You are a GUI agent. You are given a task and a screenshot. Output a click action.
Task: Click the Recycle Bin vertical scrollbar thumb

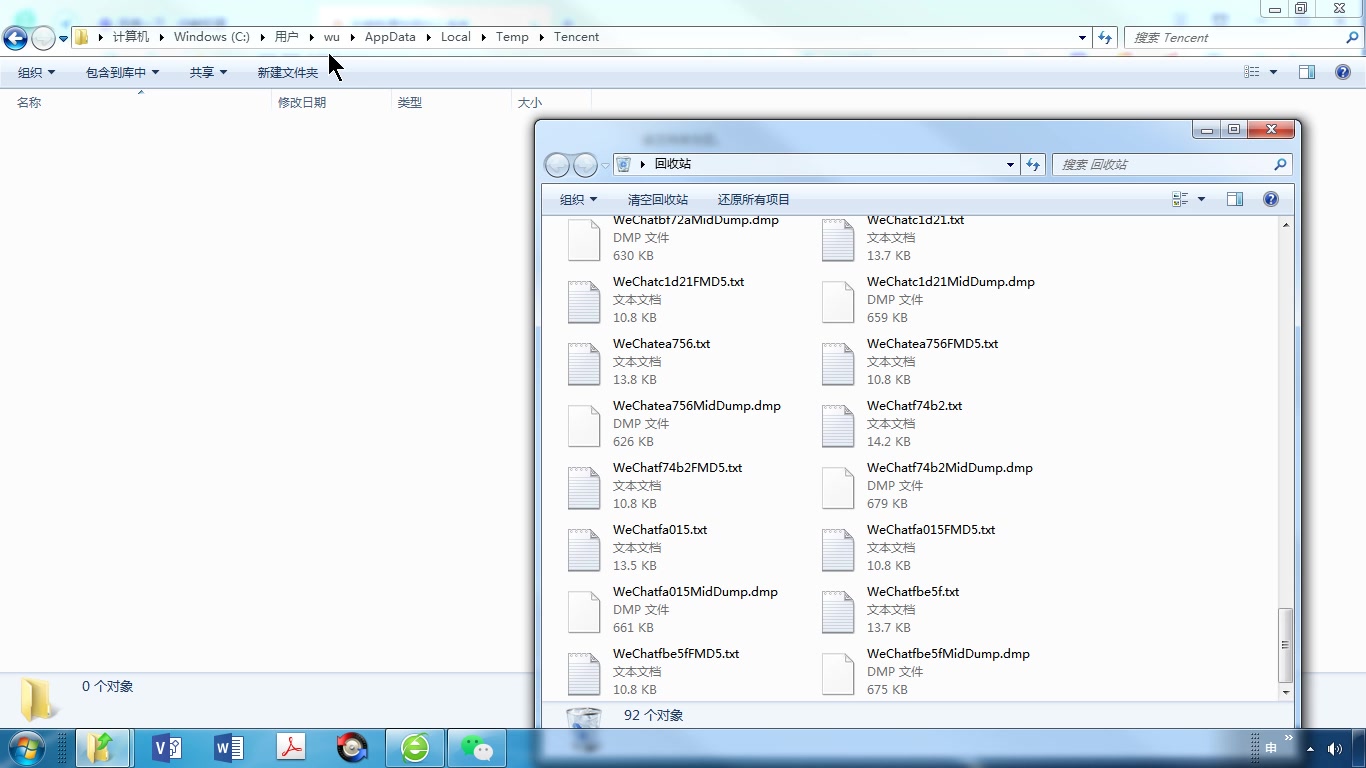click(1286, 645)
